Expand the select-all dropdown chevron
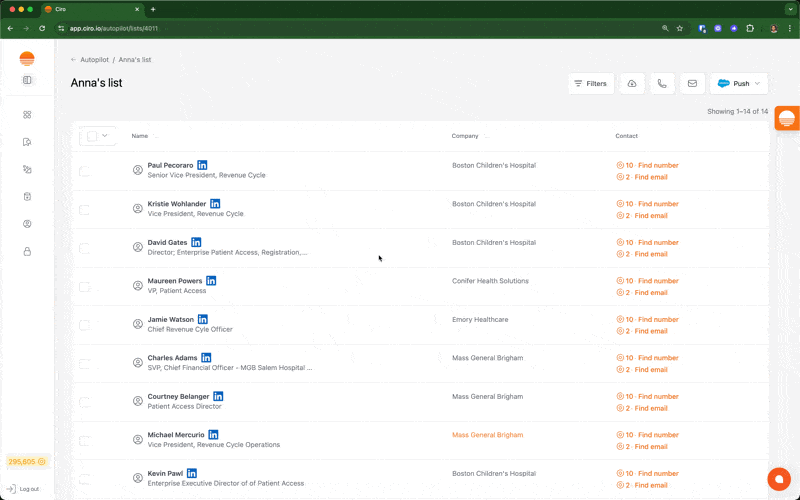 click(105, 136)
